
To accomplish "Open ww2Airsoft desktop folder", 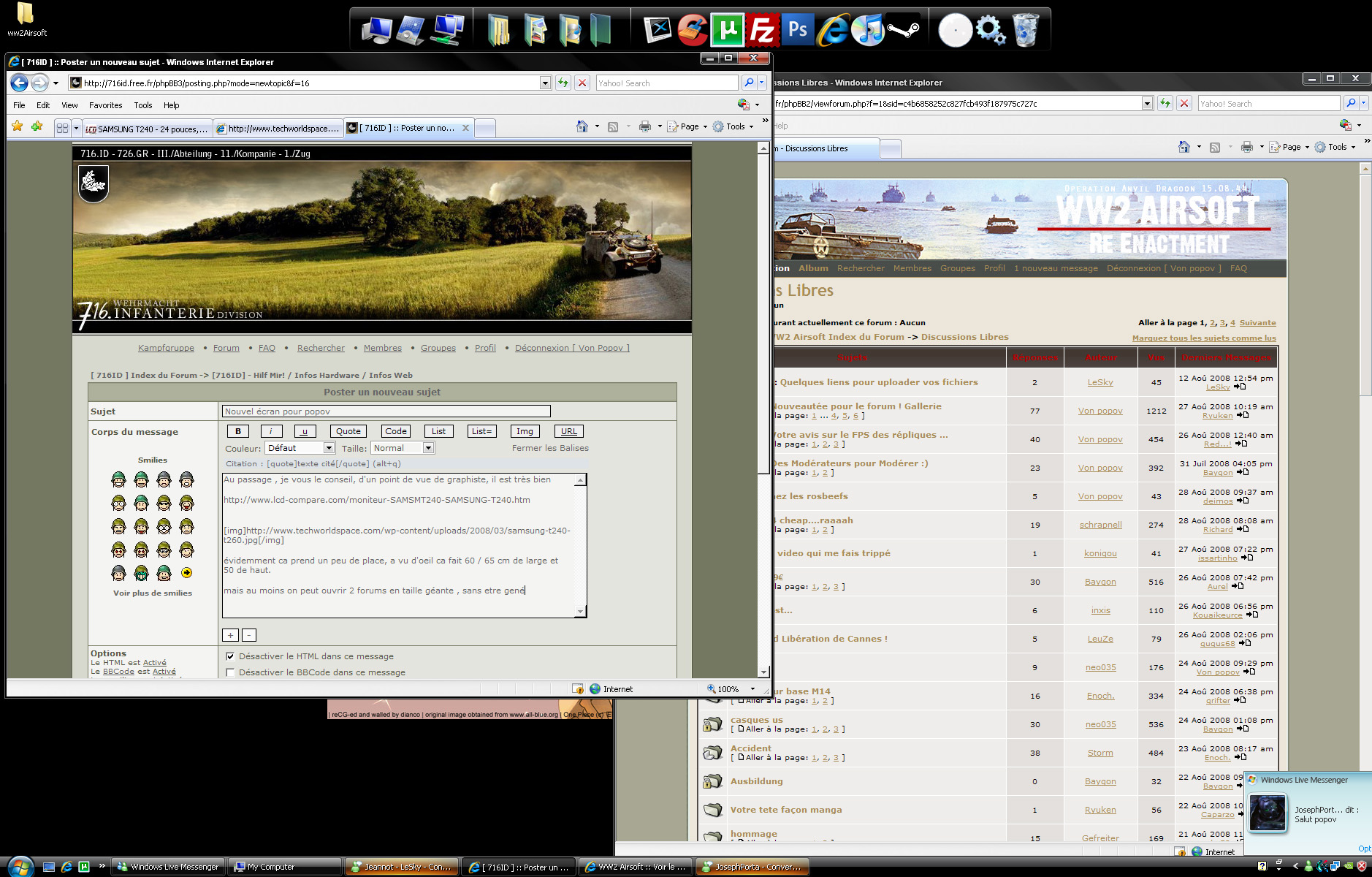I will point(26,20).
